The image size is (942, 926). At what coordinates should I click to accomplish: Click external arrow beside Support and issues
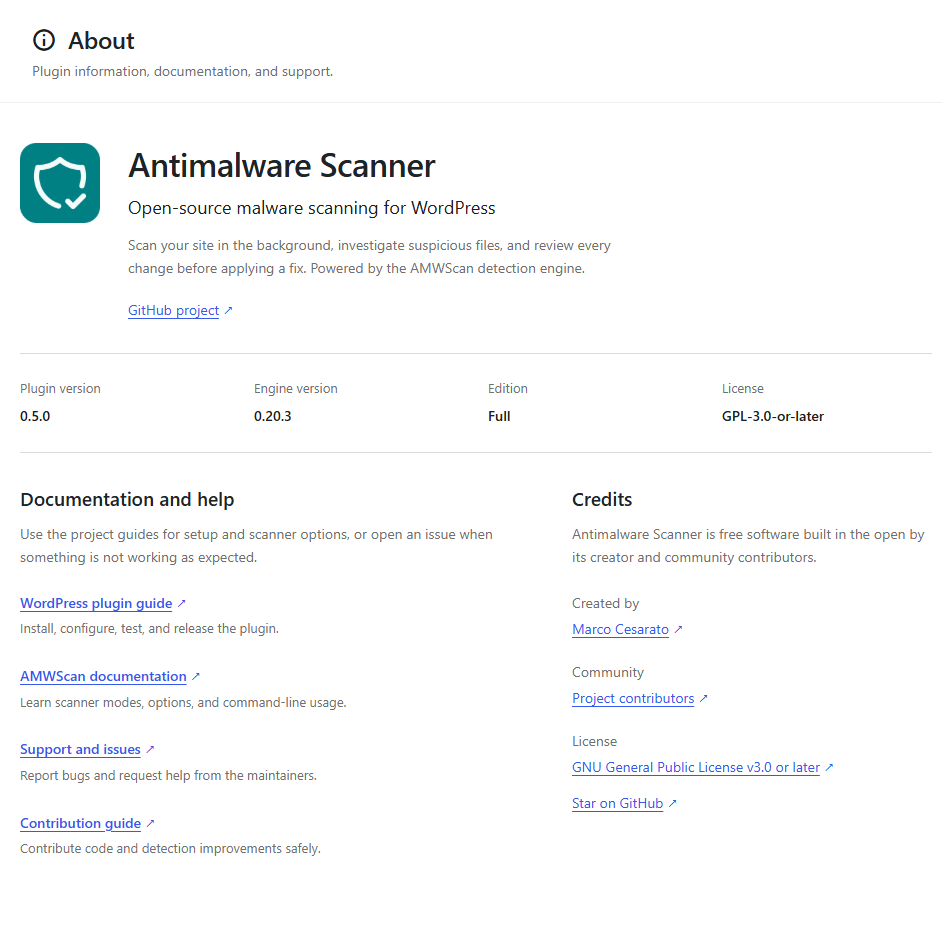[150, 749]
